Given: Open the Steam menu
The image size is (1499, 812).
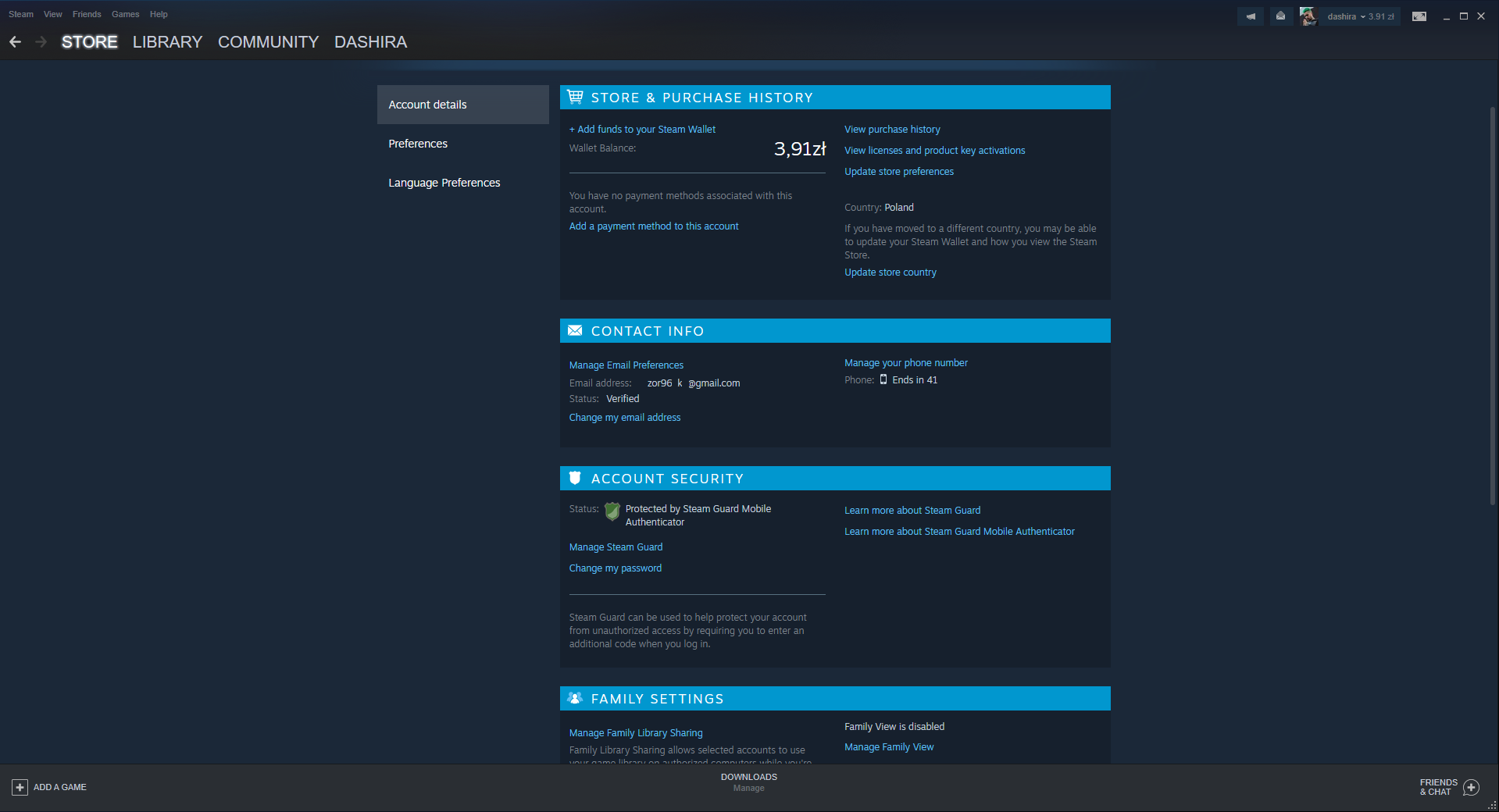Looking at the screenshot, I should point(21,14).
